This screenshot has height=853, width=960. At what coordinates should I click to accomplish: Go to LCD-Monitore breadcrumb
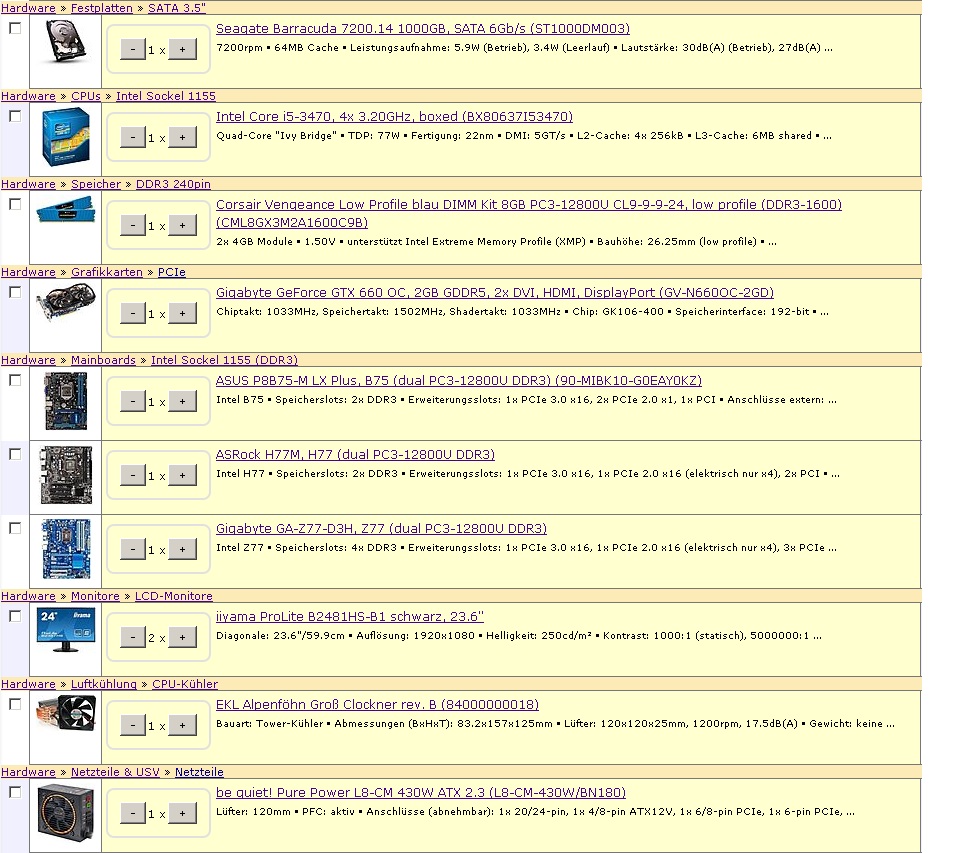174,596
